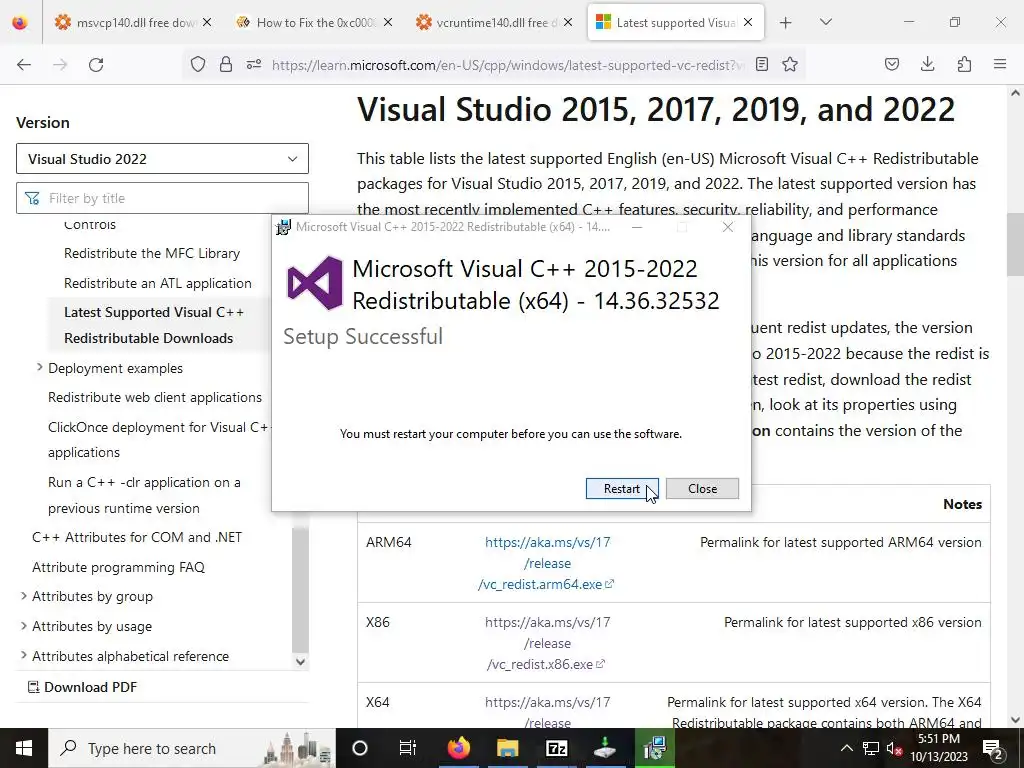Select Latest Supported Visual C++ Redistributable Downloads
Viewport: 1024px width, 768px height.
click(x=153, y=325)
